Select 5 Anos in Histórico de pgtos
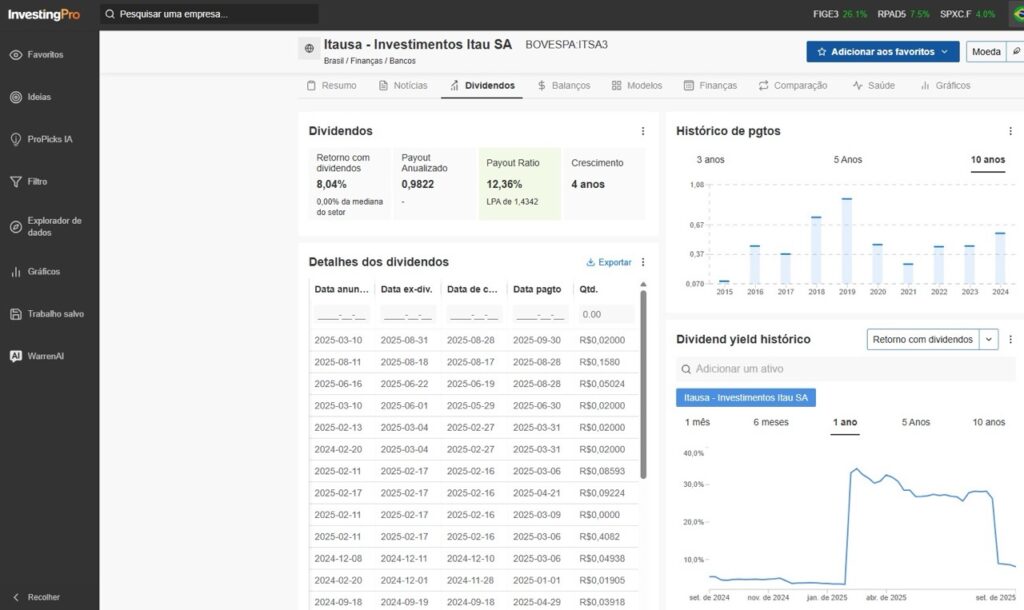 click(x=848, y=160)
